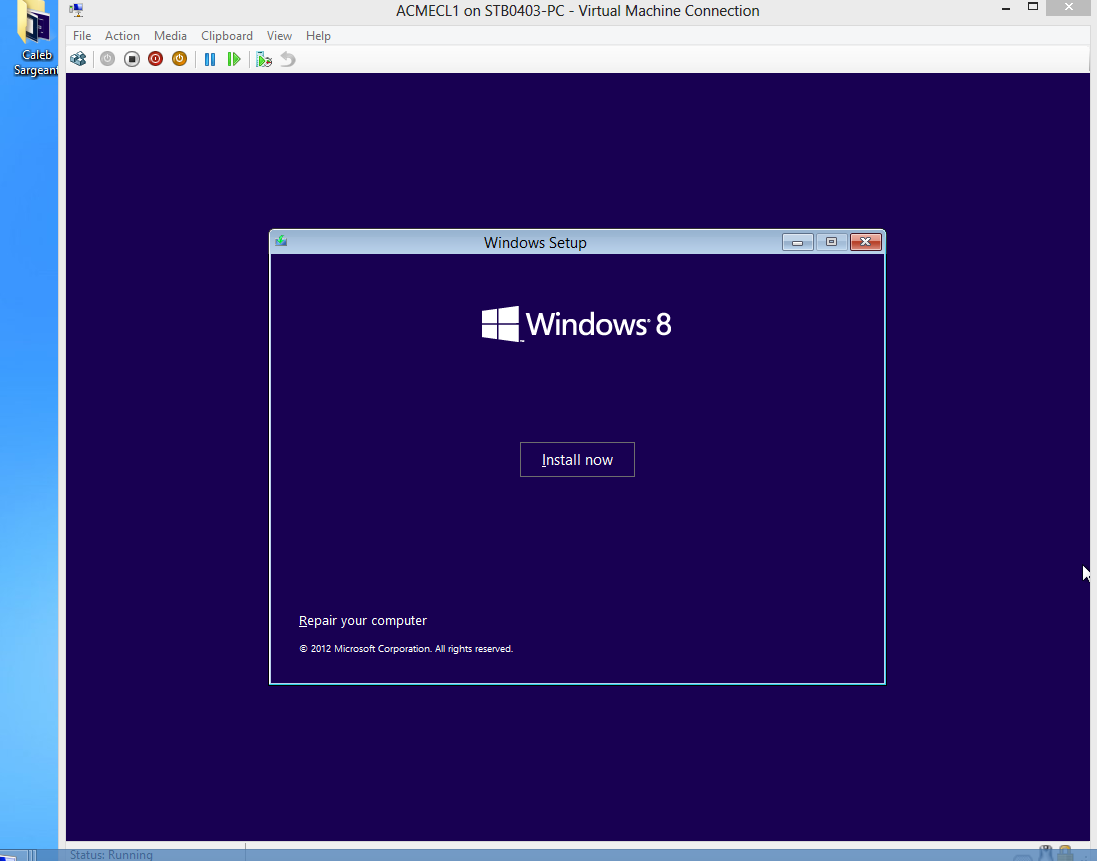Open the Help menu
The width and height of the screenshot is (1097, 861).
click(318, 36)
